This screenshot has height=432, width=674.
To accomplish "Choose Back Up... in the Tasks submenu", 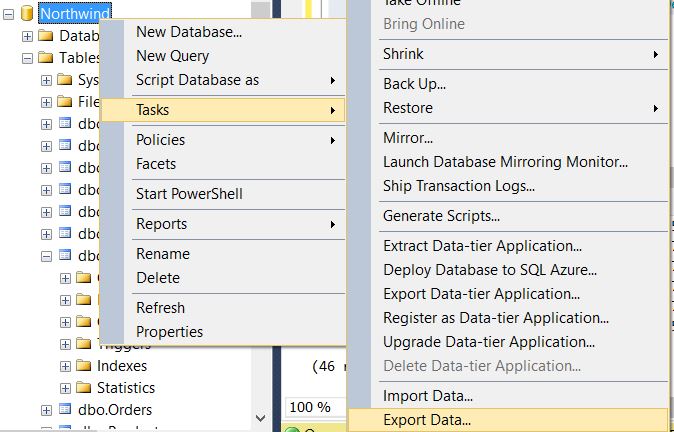I will point(508,84).
